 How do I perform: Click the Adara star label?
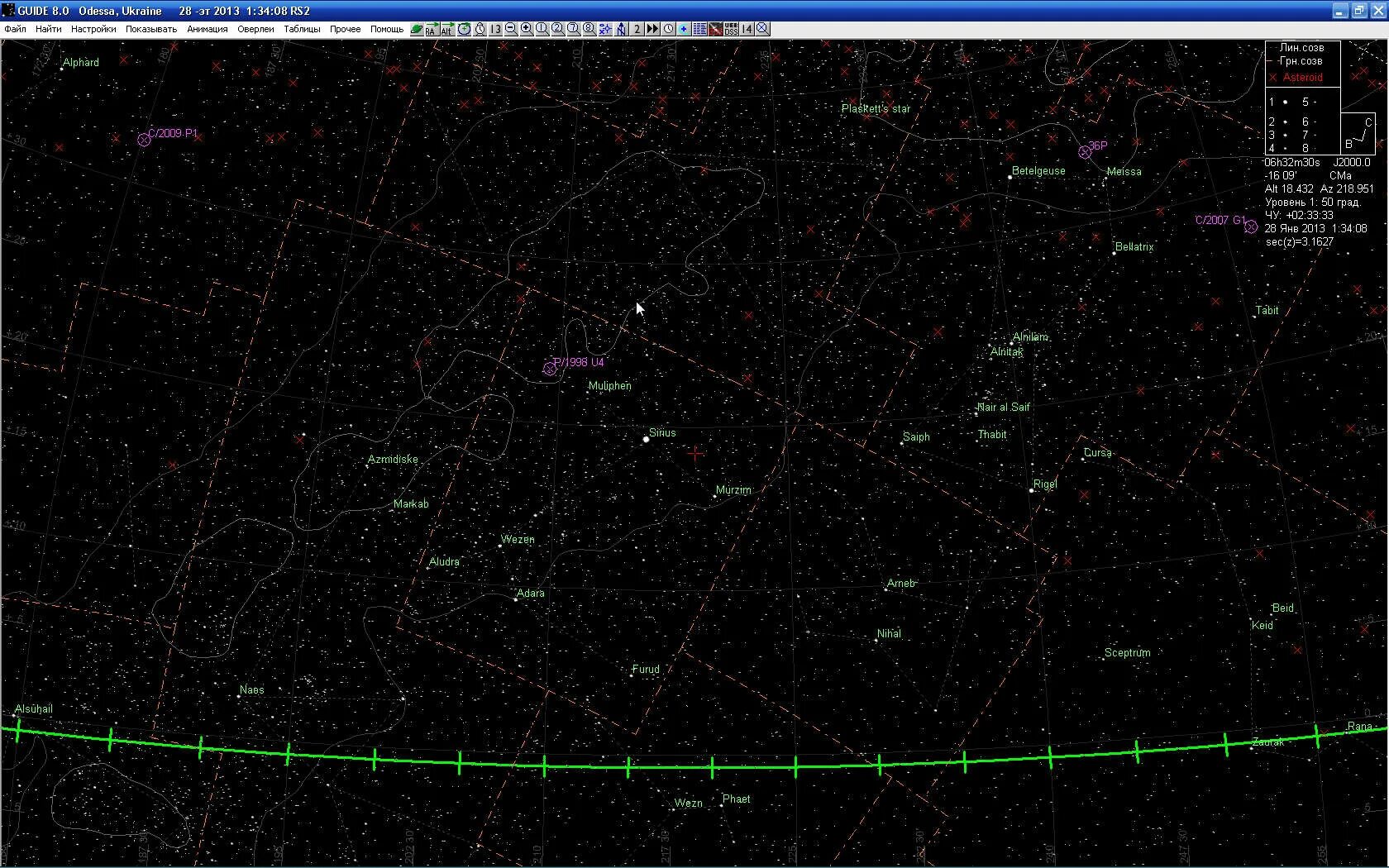[531, 594]
